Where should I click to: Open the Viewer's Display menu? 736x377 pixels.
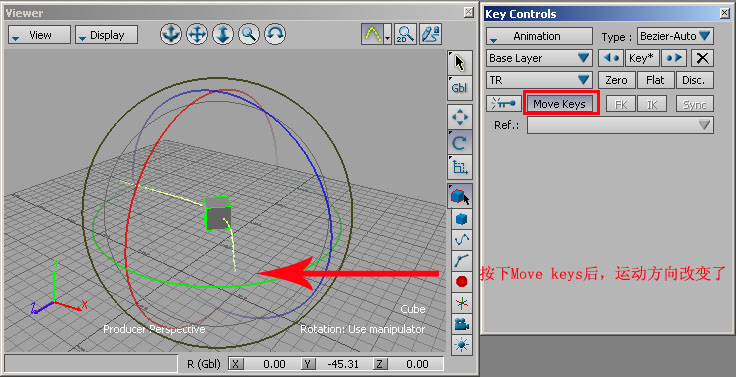pyautogui.click(x=107, y=35)
